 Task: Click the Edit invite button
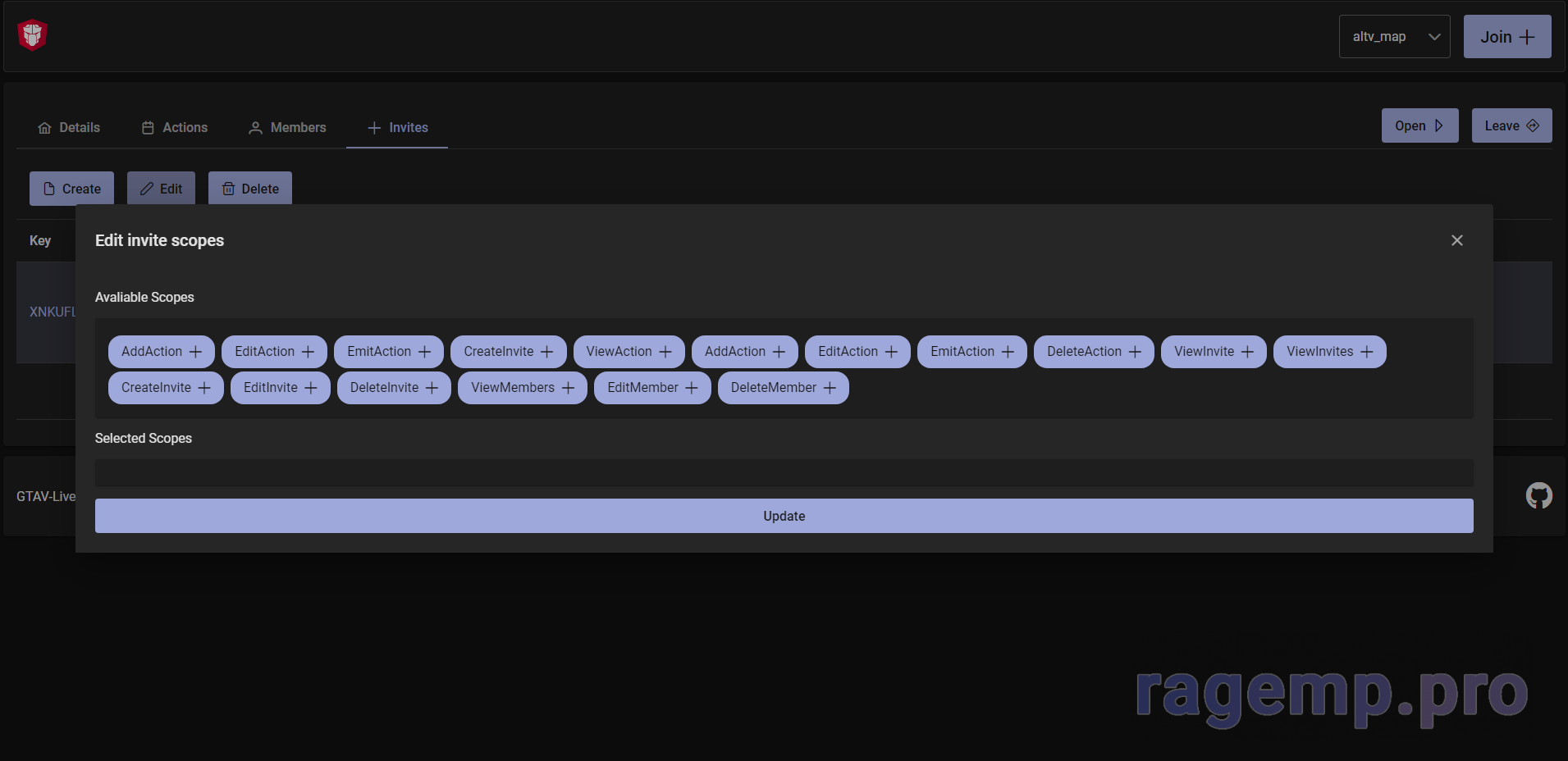tap(161, 189)
